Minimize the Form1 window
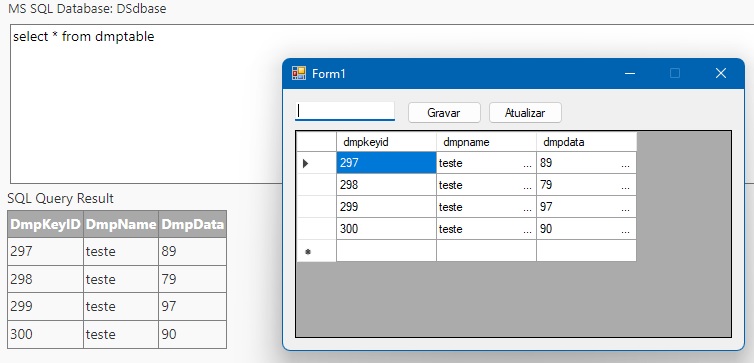Screen dimensions: 754x363 click(x=629, y=73)
